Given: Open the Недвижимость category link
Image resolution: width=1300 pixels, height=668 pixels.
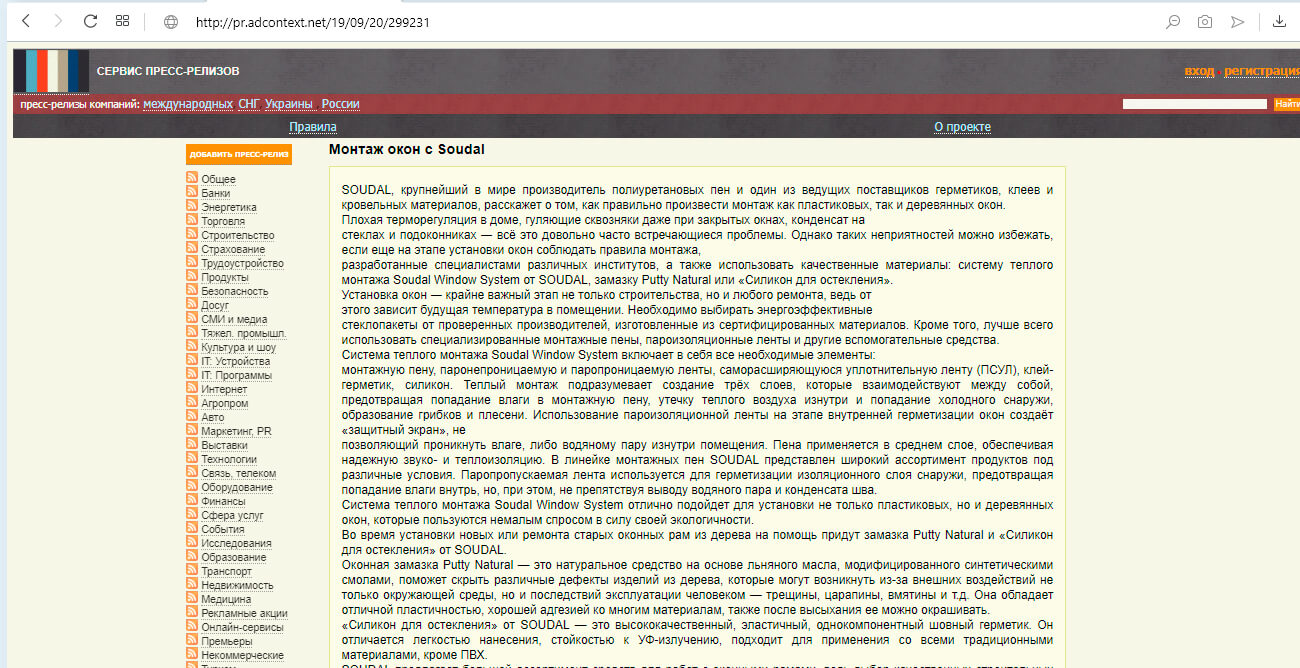Looking at the screenshot, I should 237,586.
